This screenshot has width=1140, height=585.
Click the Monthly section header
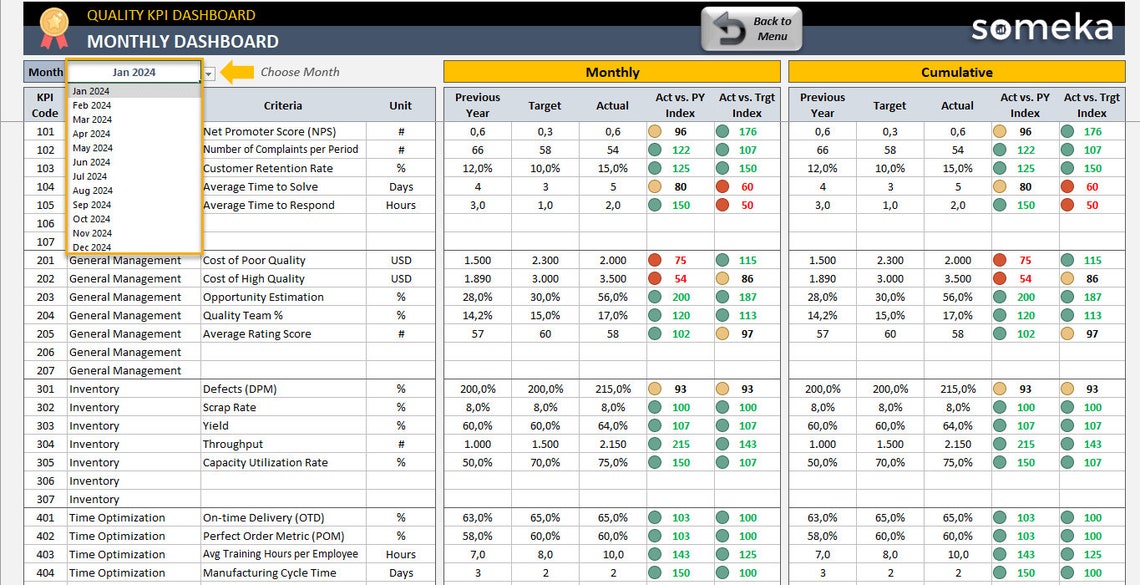point(612,71)
